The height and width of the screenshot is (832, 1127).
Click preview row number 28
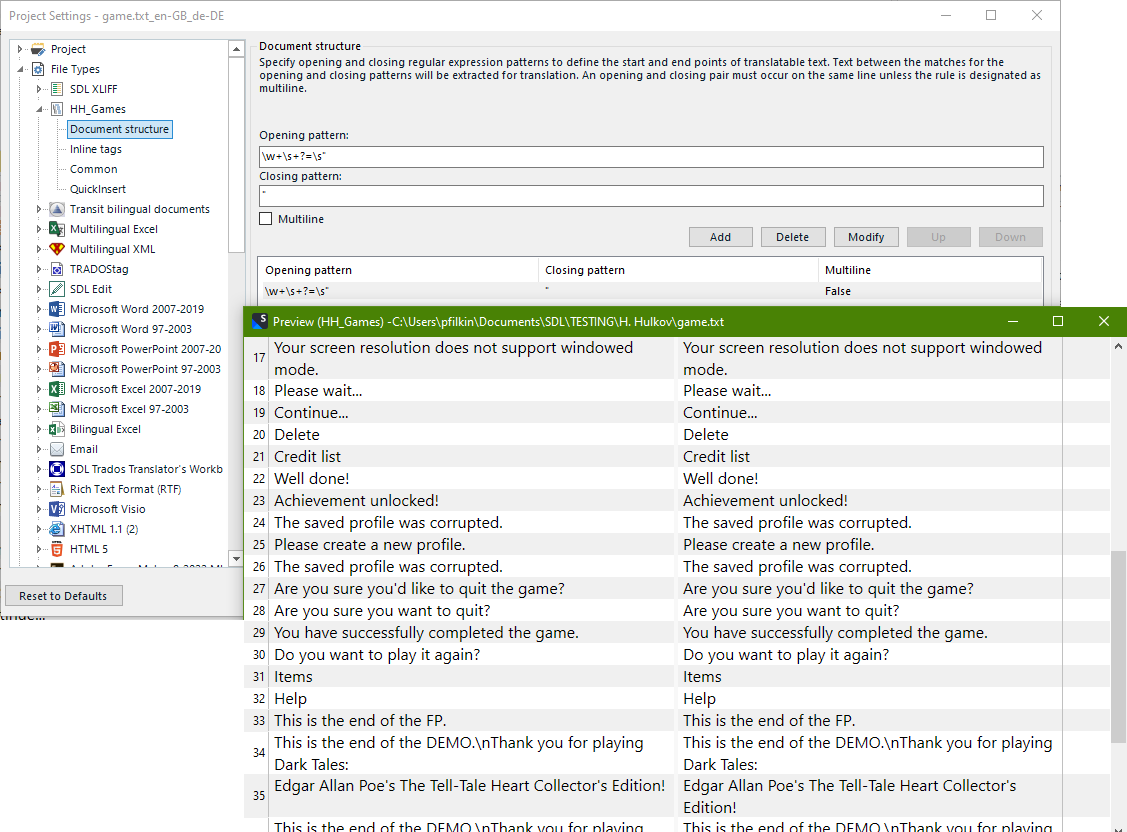tap(259, 611)
